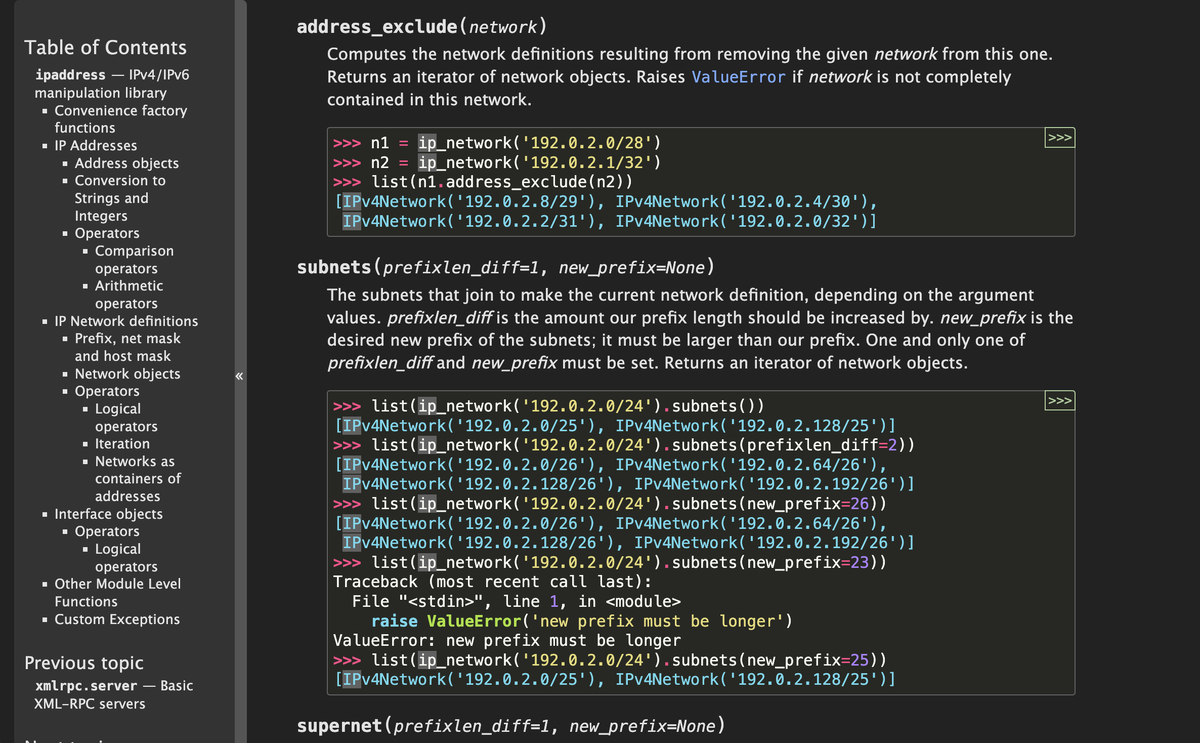Click IPv4Network('192.0.2.0/32') in the output
This screenshot has width=1200, height=743.
coord(742,221)
